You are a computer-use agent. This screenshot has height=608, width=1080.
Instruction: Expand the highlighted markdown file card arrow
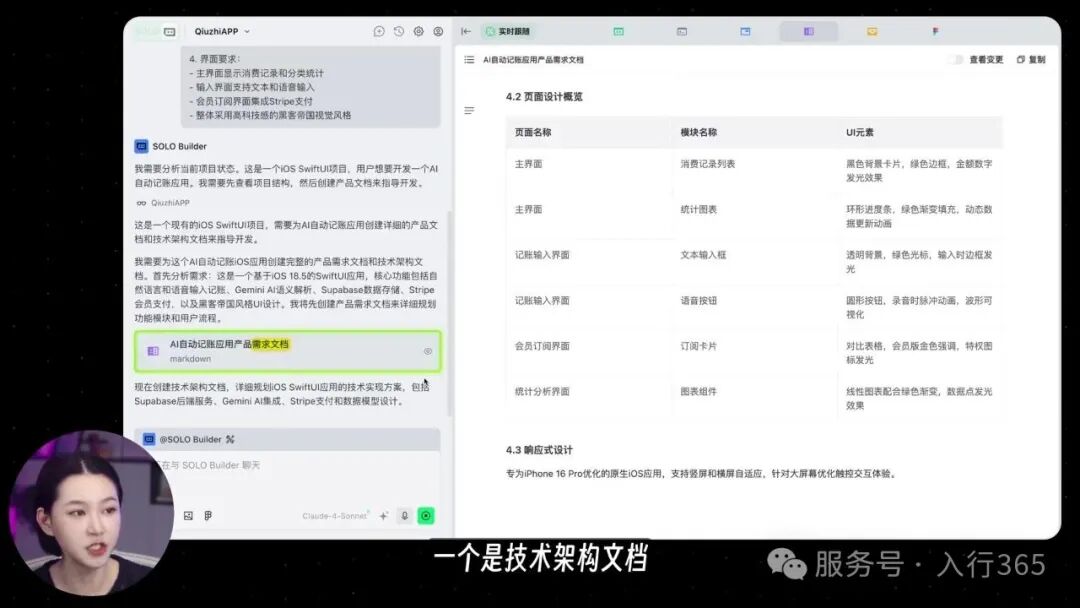(x=429, y=351)
